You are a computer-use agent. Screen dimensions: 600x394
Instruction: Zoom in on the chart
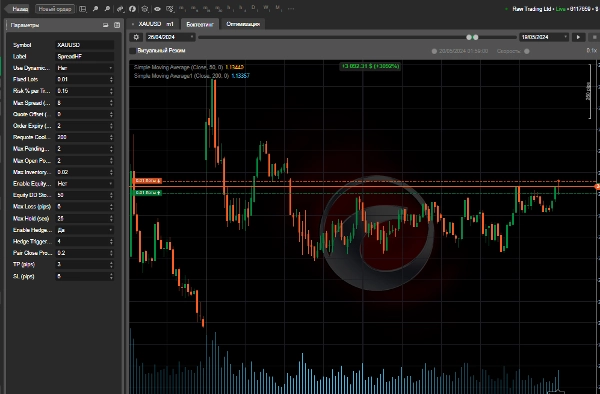[x=95, y=9]
